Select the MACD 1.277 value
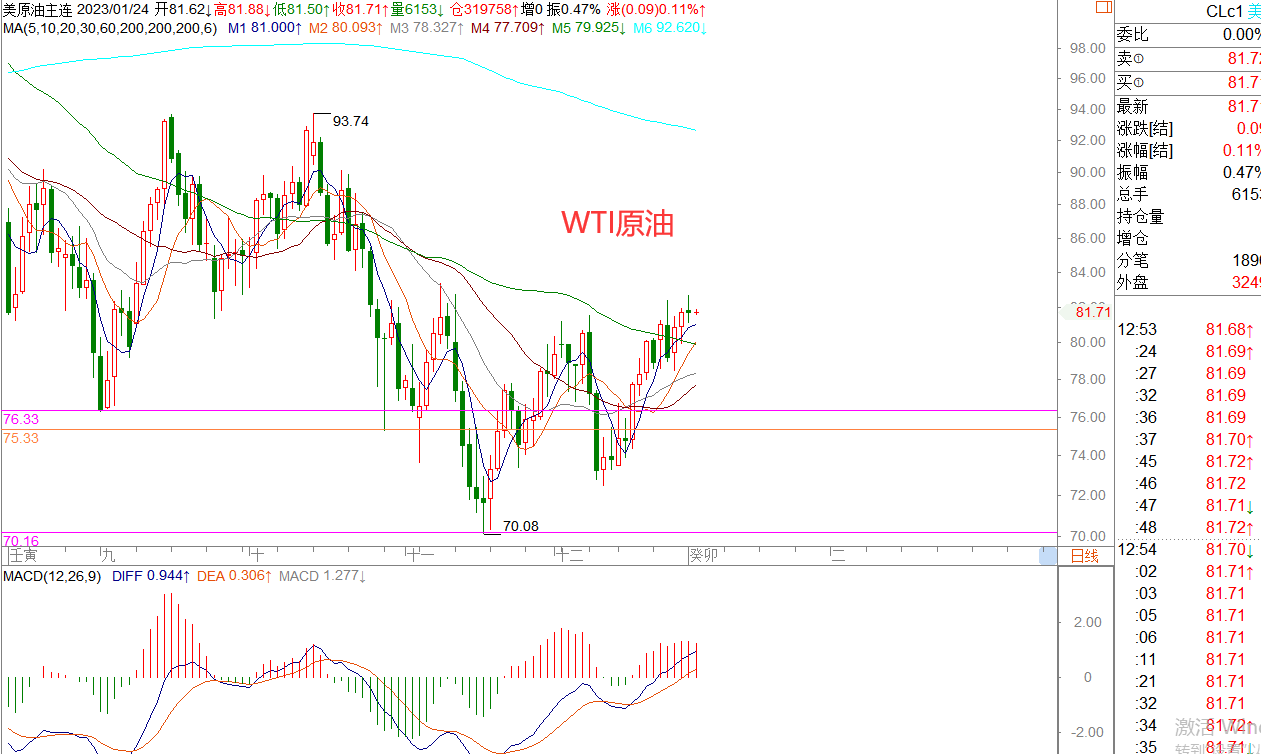The width and height of the screenshot is (1261, 754). (x=322, y=576)
